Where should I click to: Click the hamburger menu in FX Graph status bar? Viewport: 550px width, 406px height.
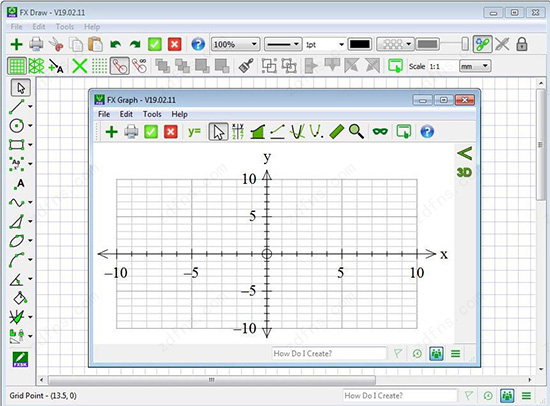[x=455, y=353]
